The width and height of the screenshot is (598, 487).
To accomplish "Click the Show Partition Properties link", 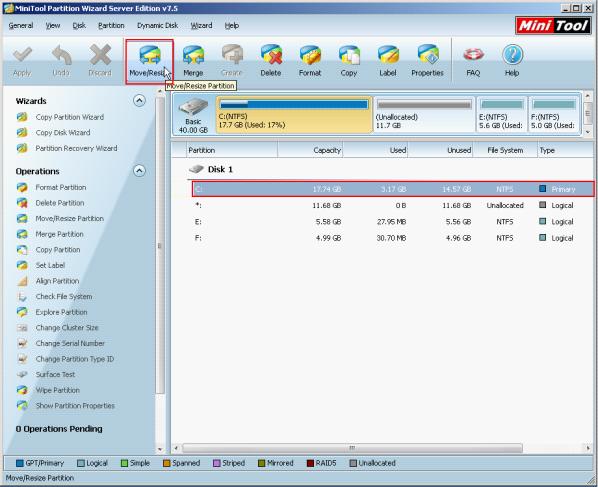I will 75,406.
